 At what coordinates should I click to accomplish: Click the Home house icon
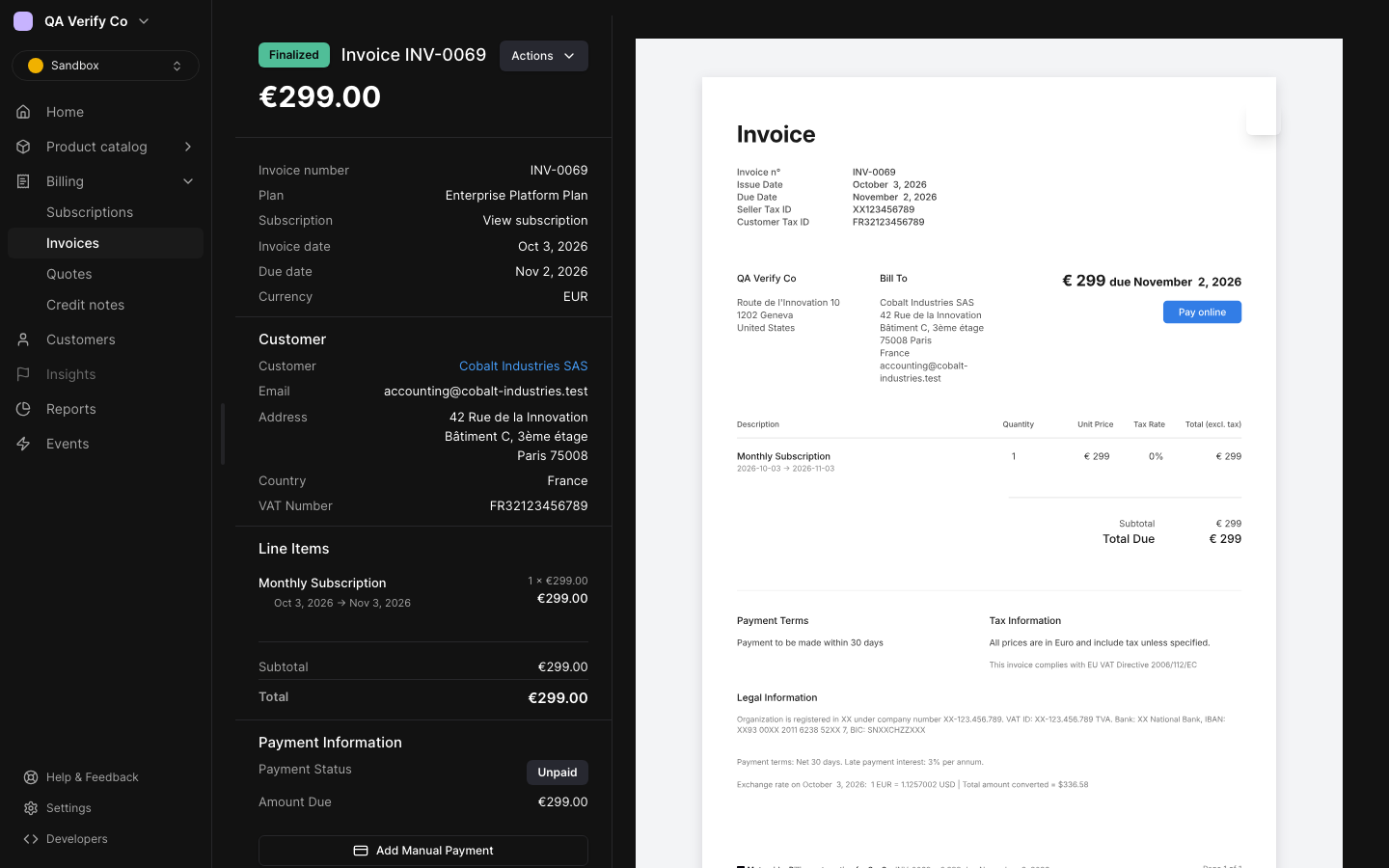tap(23, 112)
